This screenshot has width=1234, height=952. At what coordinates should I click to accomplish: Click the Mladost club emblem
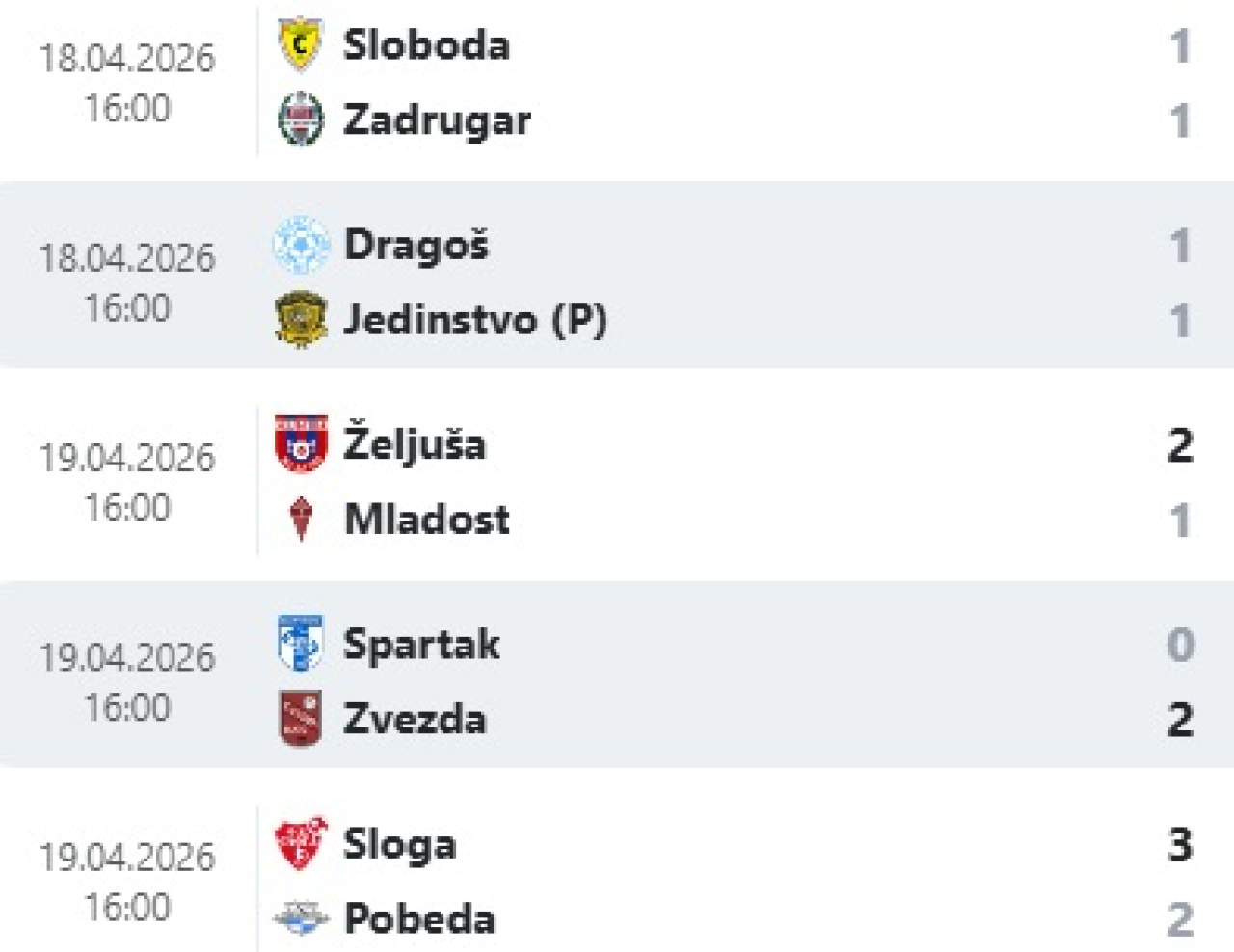pos(301,519)
